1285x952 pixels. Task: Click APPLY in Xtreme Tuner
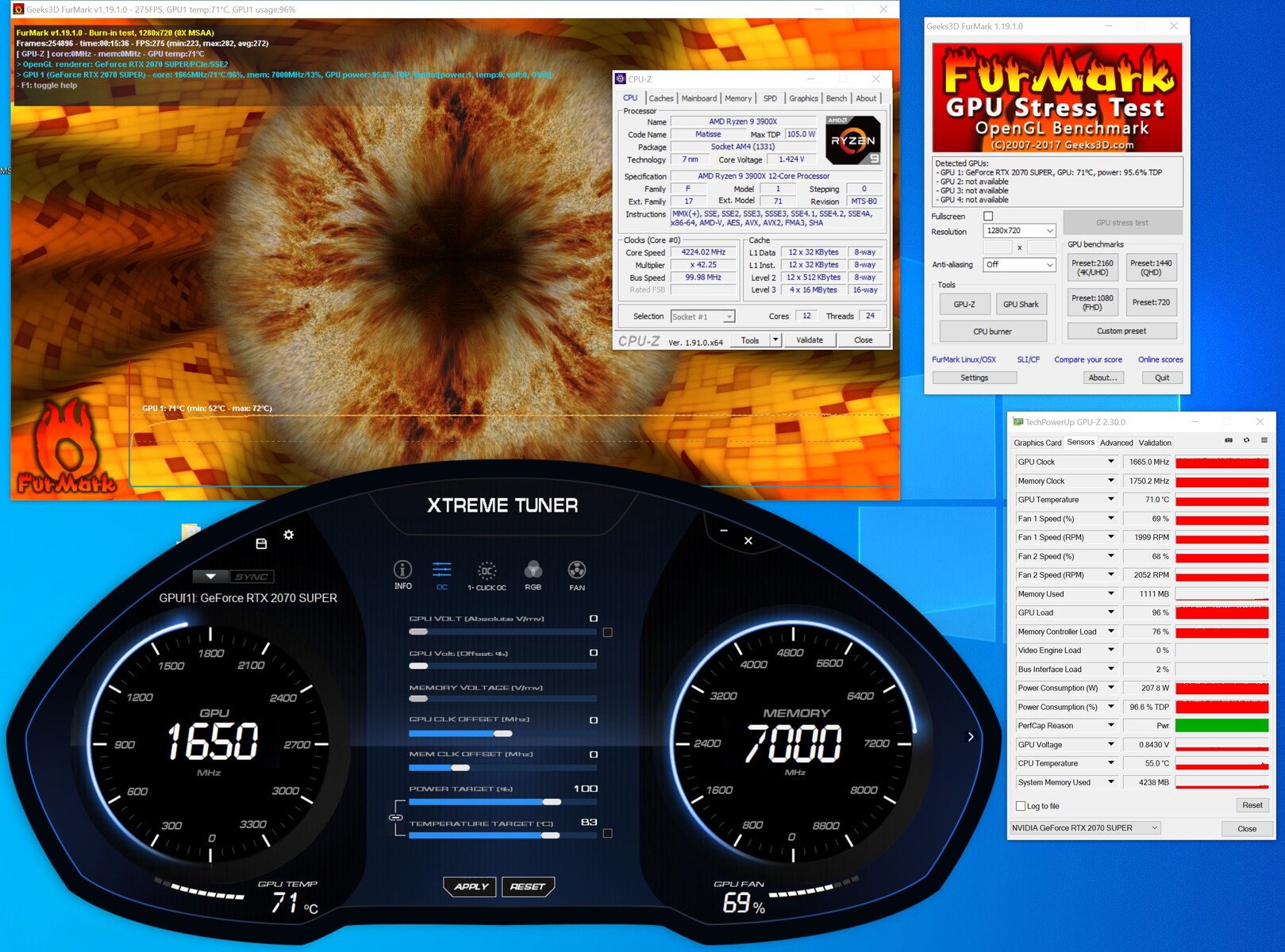[x=471, y=886]
